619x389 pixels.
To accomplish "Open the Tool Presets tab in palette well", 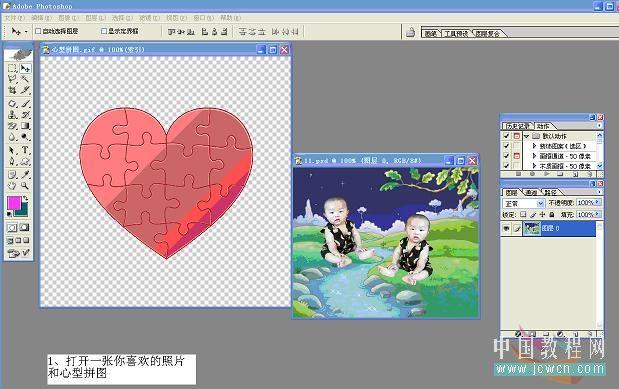I will coord(457,34).
